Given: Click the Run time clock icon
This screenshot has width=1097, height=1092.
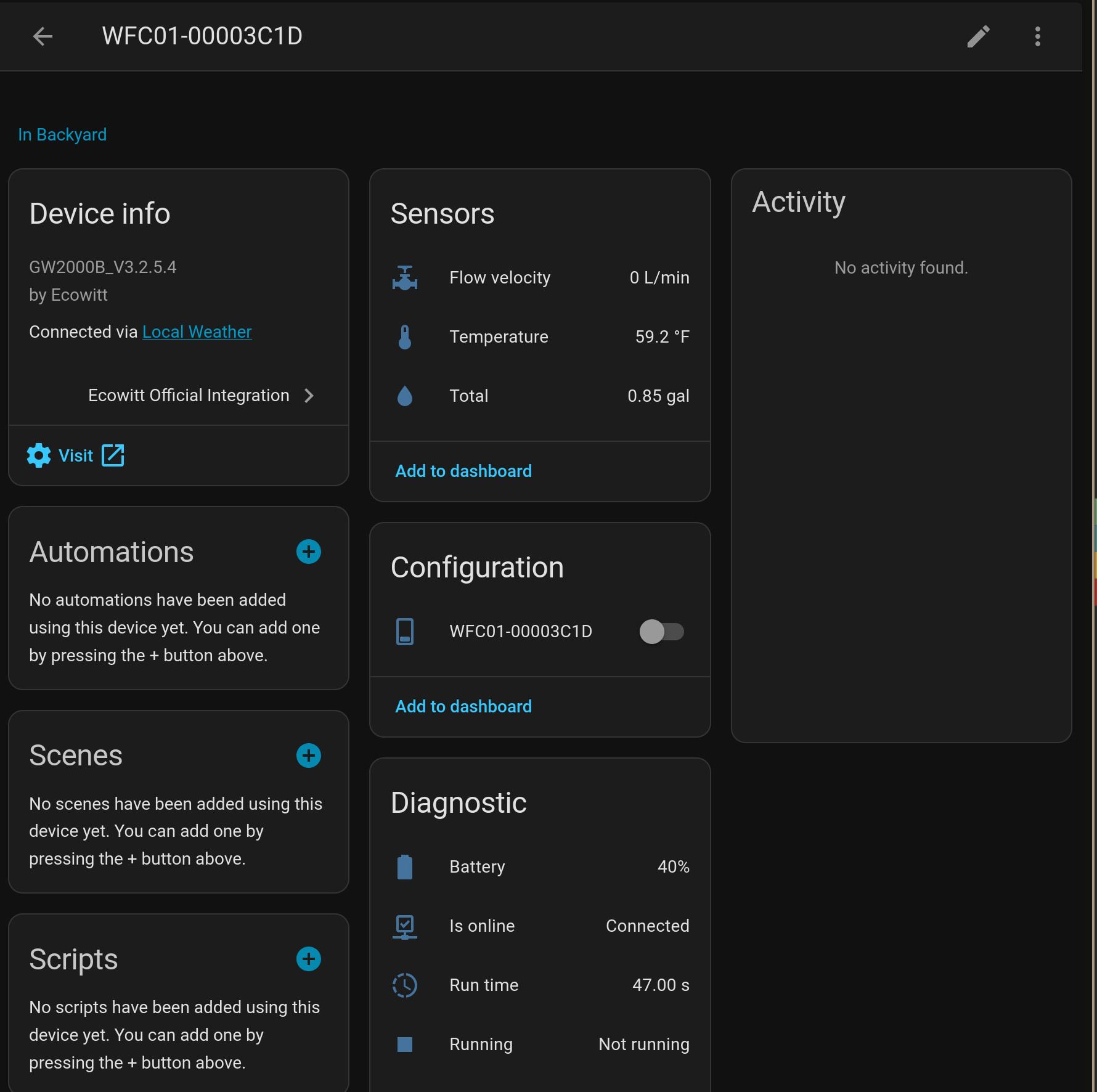Looking at the screenshot, I should [405, 985].
